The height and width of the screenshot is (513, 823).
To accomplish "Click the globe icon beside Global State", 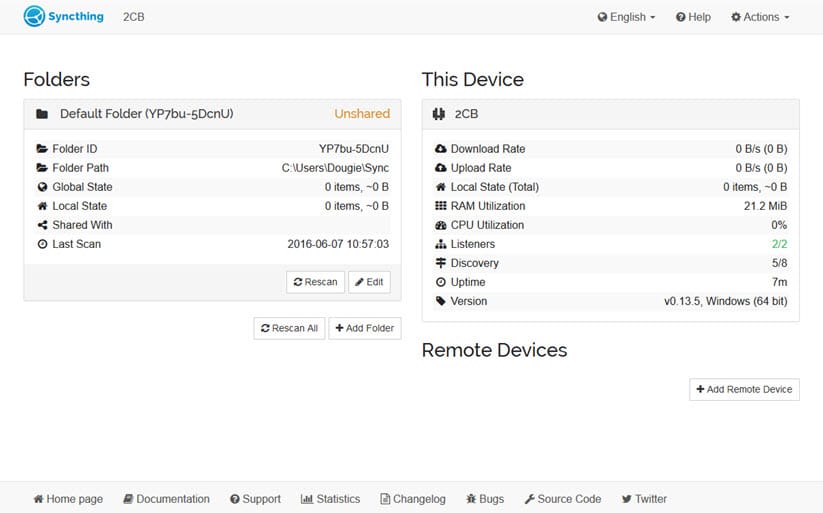I will pyautogui.click(x=42, y=187).
